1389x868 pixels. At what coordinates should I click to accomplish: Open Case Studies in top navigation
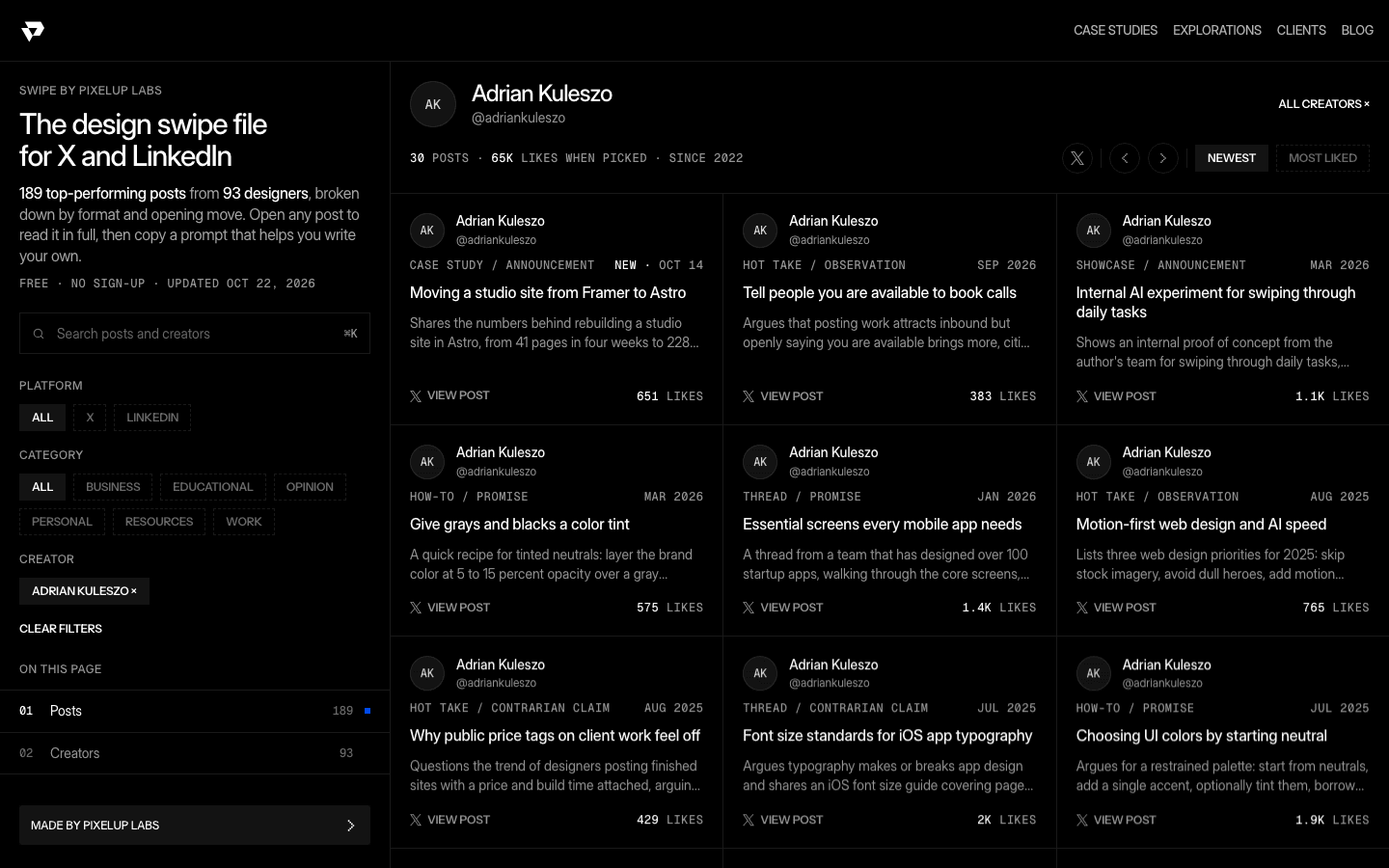click(x=1115, y=31)
